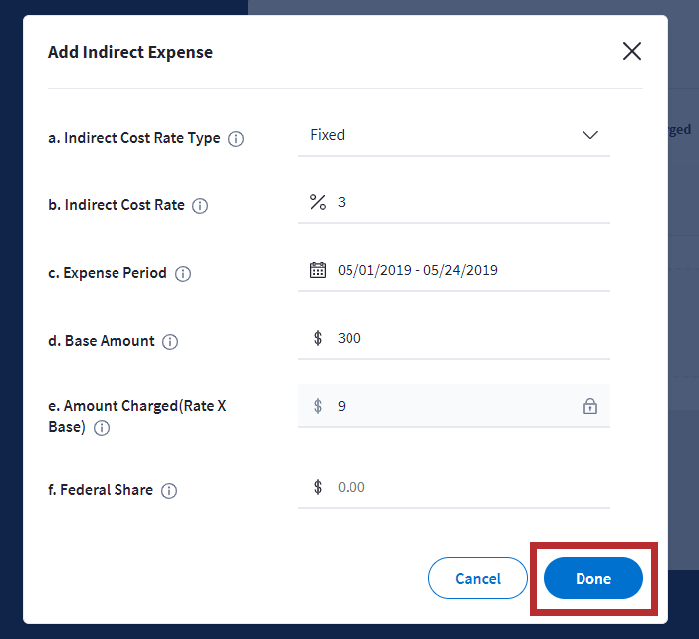Image resolution: width=699 pixels, height=639 pixels.
Task: Show info tooltip for Expense Period
Action: [183, 274]
